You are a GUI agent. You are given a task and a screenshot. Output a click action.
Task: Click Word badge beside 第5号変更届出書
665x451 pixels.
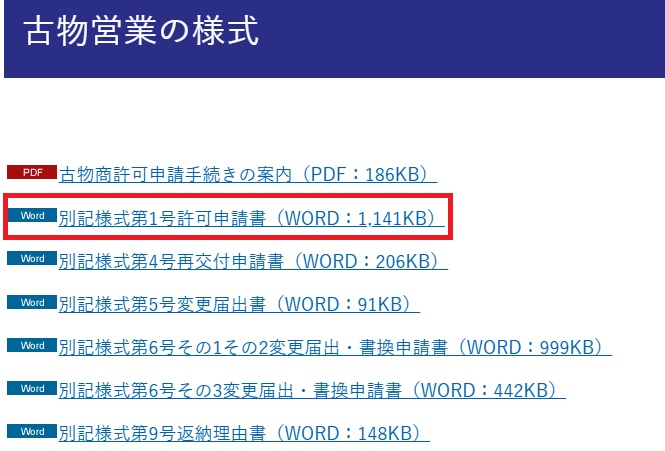click(x=32, y=301)
